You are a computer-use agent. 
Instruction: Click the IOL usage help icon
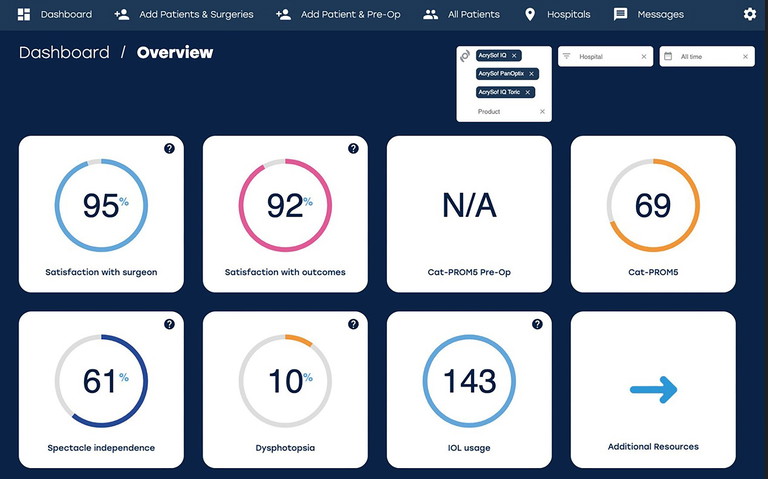(537, 325)
